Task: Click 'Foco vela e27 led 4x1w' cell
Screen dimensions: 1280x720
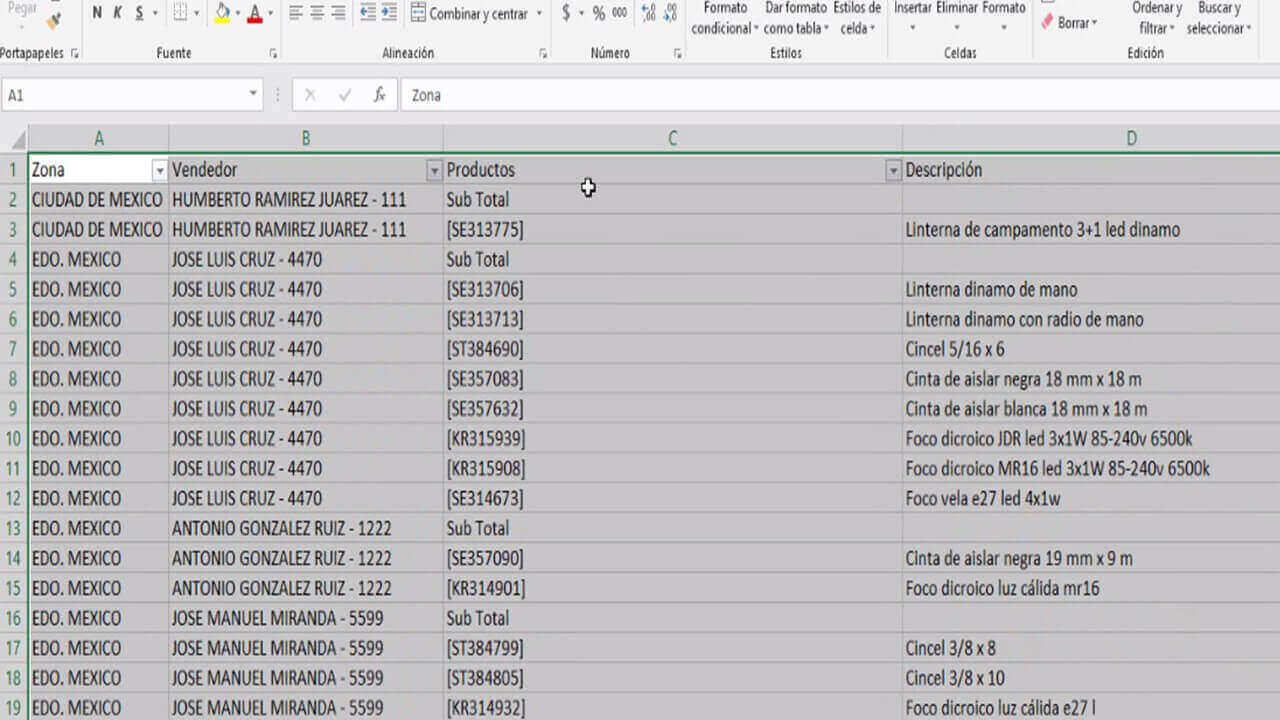Action: (x=1091, y=499)
